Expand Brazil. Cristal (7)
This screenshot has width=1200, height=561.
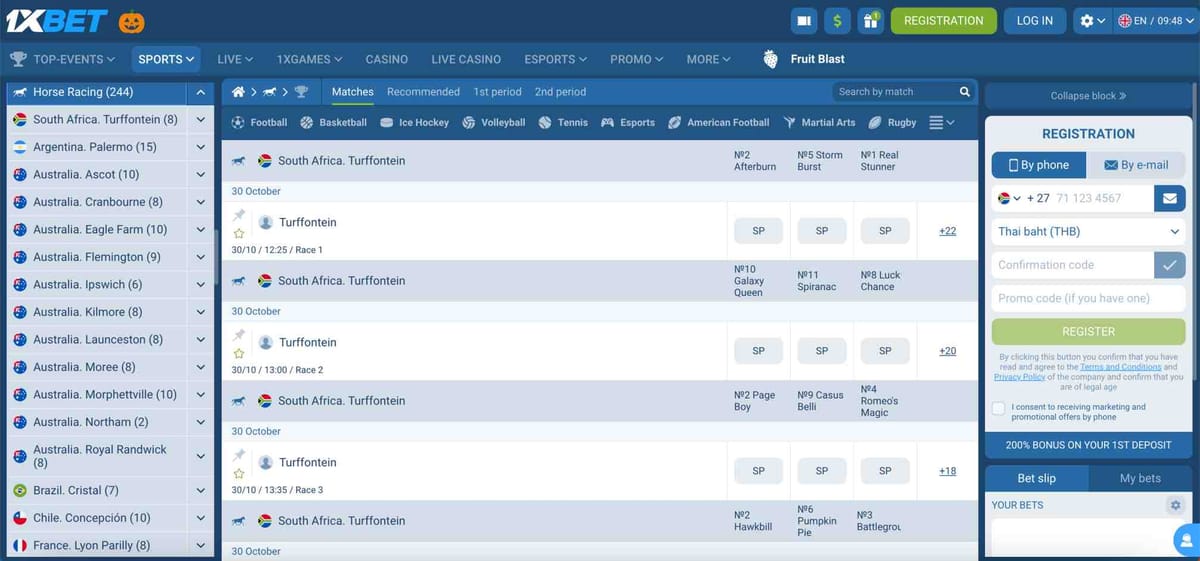click(201, 491)
